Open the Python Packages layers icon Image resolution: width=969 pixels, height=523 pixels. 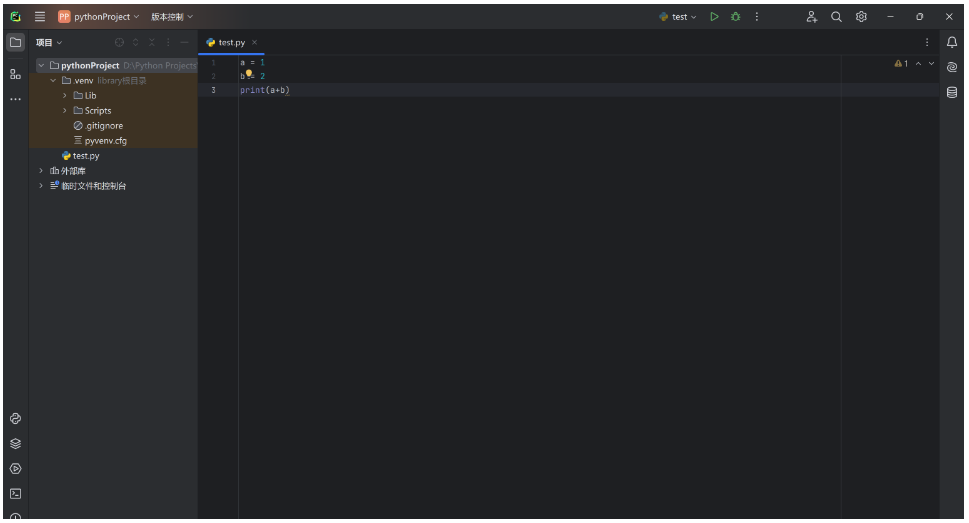point(15,444)
